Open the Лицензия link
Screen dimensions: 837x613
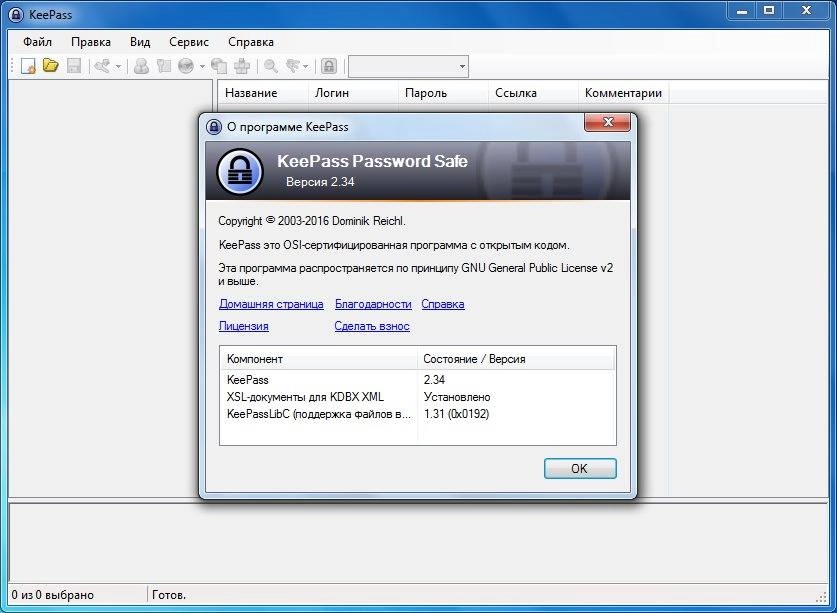click(x=243, y=326)
